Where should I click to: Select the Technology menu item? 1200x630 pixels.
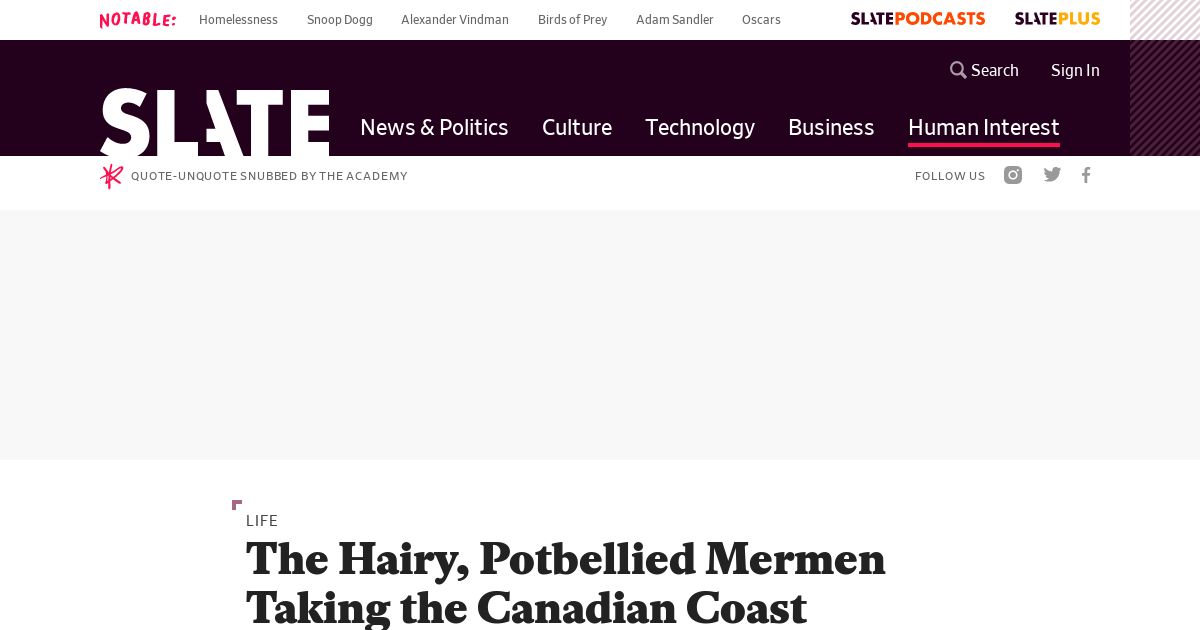click(x=700, y=127)
